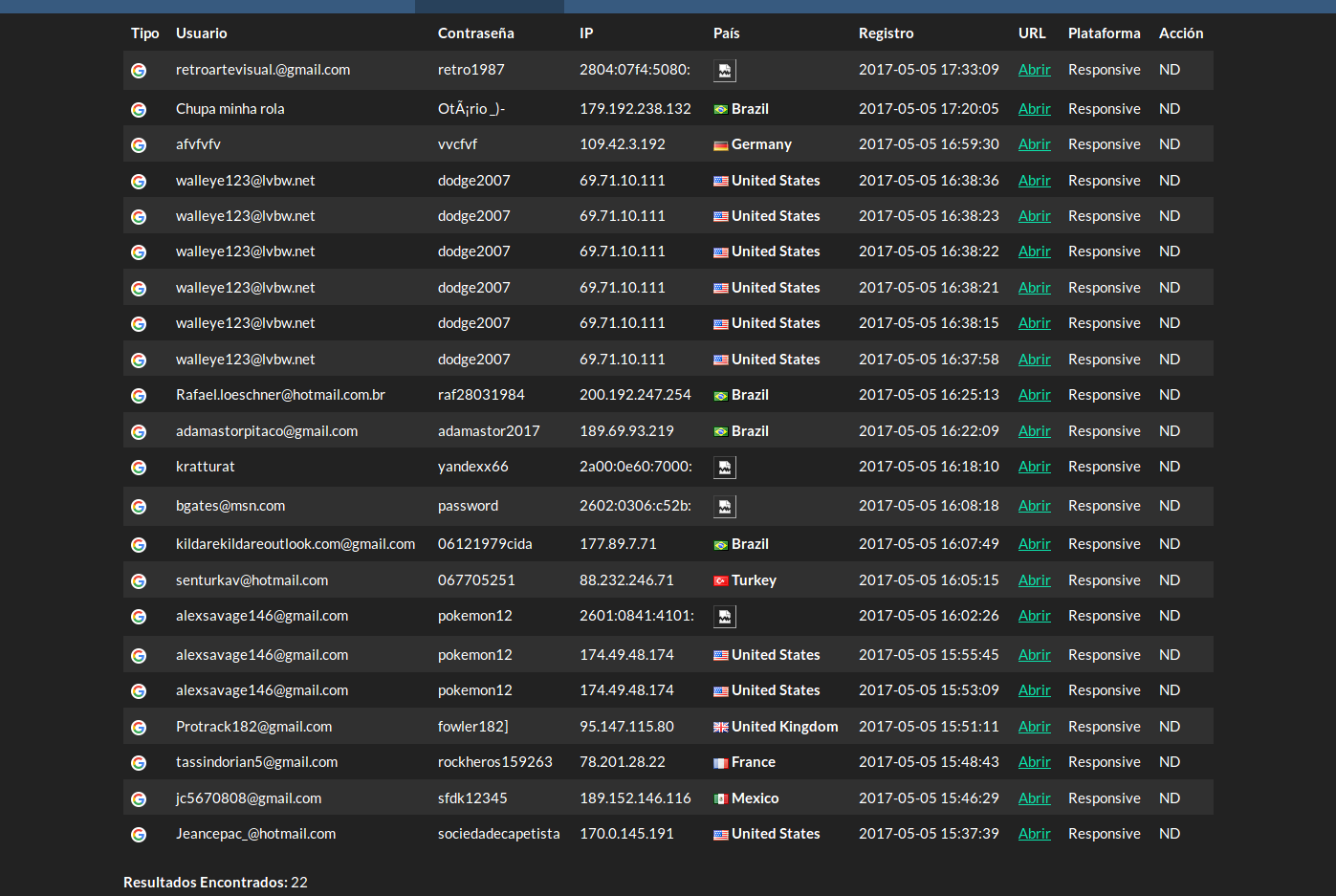Click ND in the 16:25:13 row
This screenshot has height=896, width=1336.
click(1170, 395)
